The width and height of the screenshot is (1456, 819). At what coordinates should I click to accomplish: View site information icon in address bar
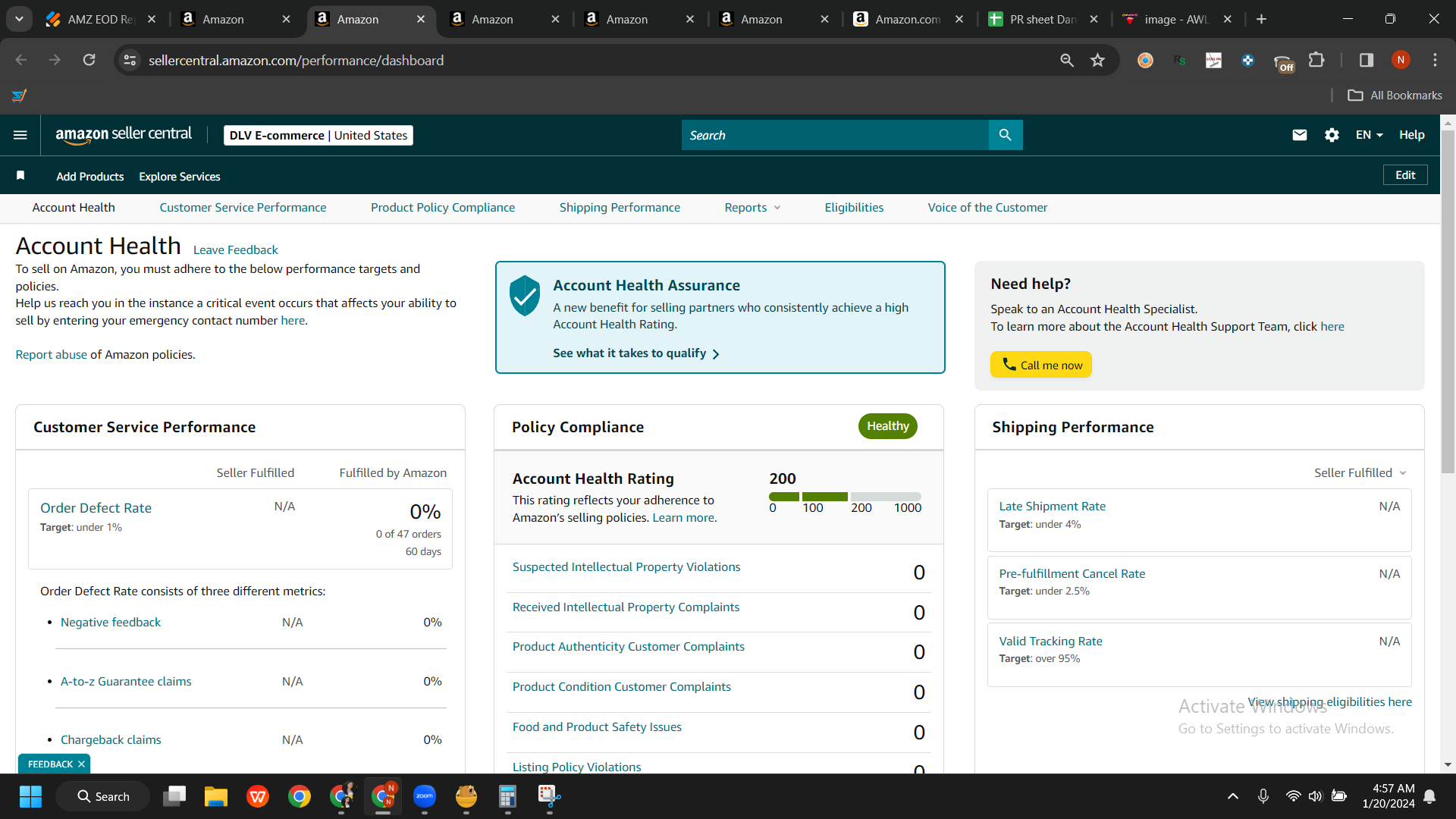(x=130, y=60)
